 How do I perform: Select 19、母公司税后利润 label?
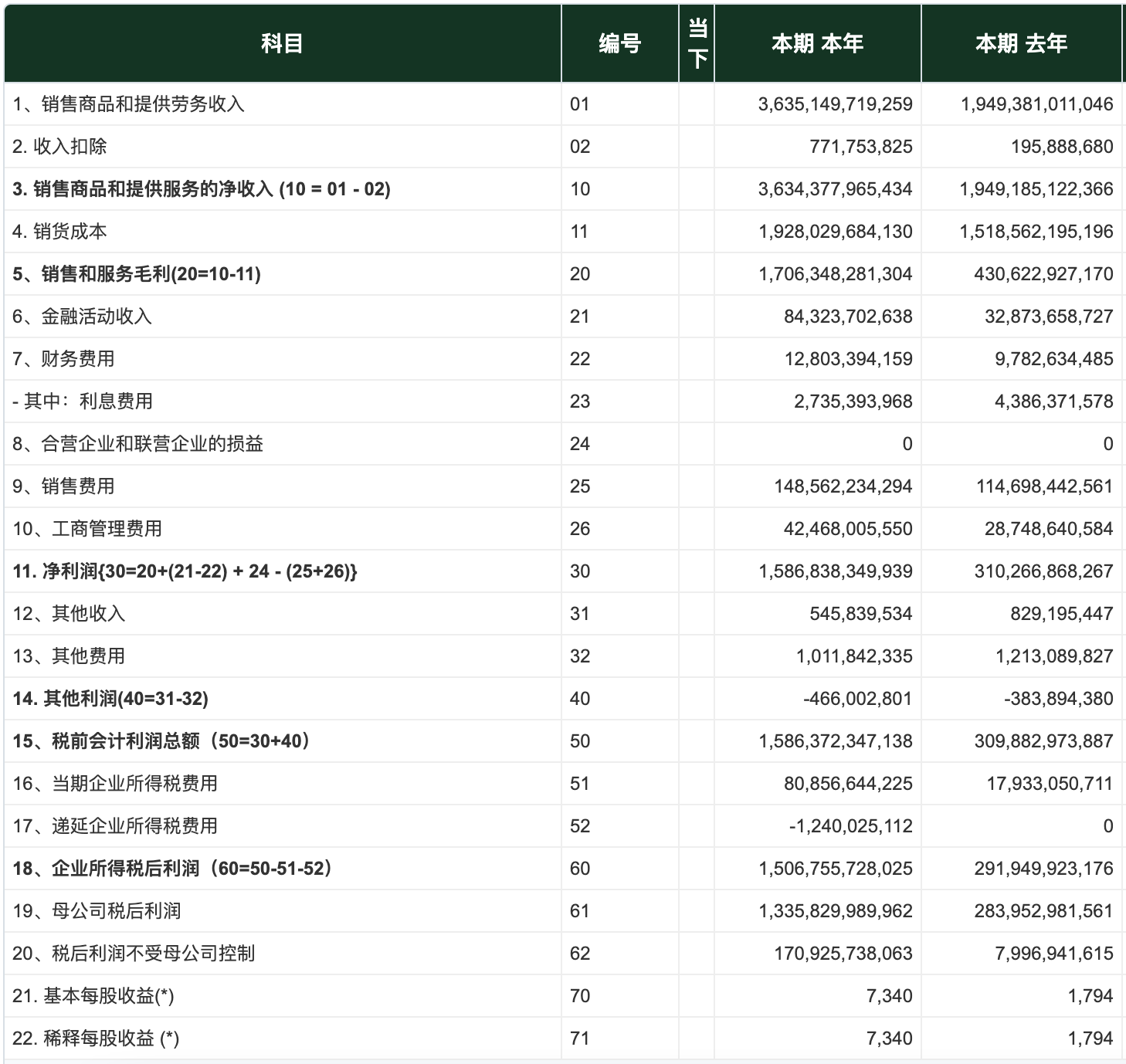(97, 911)
